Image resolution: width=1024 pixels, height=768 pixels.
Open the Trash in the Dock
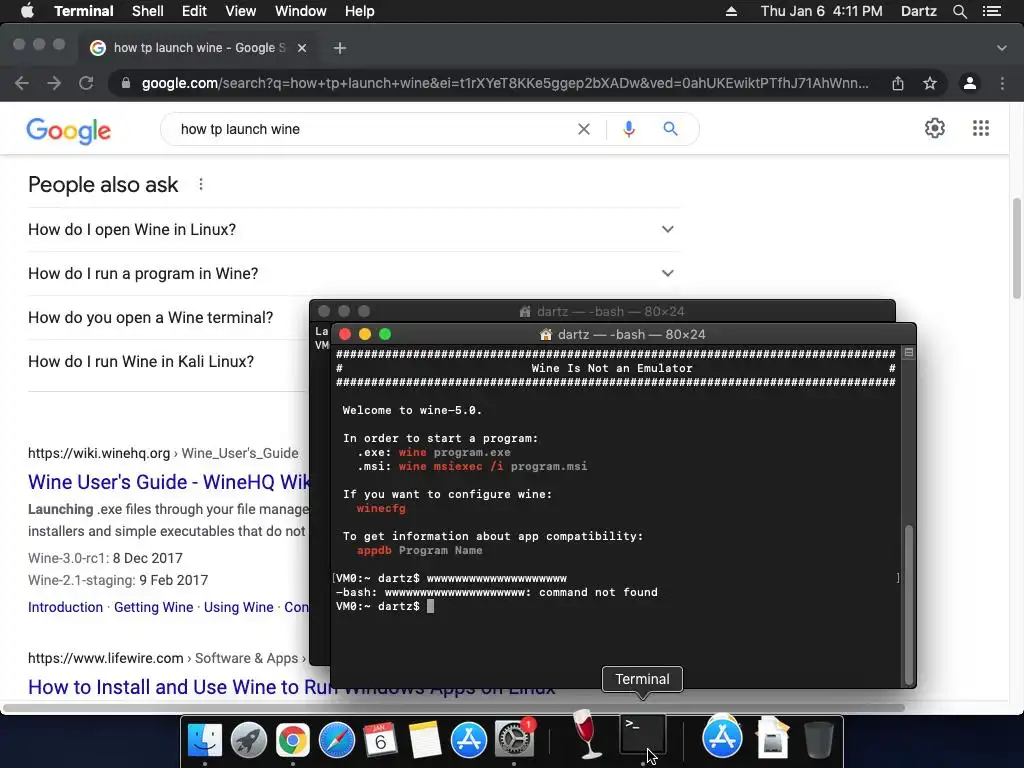point(818,739)
